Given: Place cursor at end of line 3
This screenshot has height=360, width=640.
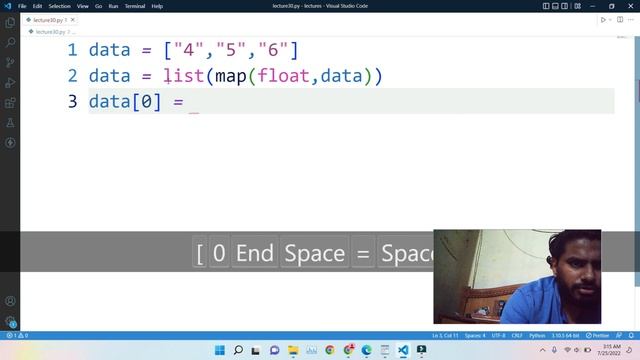Looking at the screenshot, I should click(194, 102).
